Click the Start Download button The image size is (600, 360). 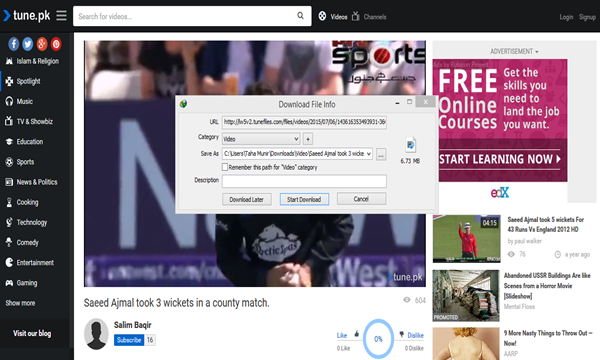click(x=304, y=199)
